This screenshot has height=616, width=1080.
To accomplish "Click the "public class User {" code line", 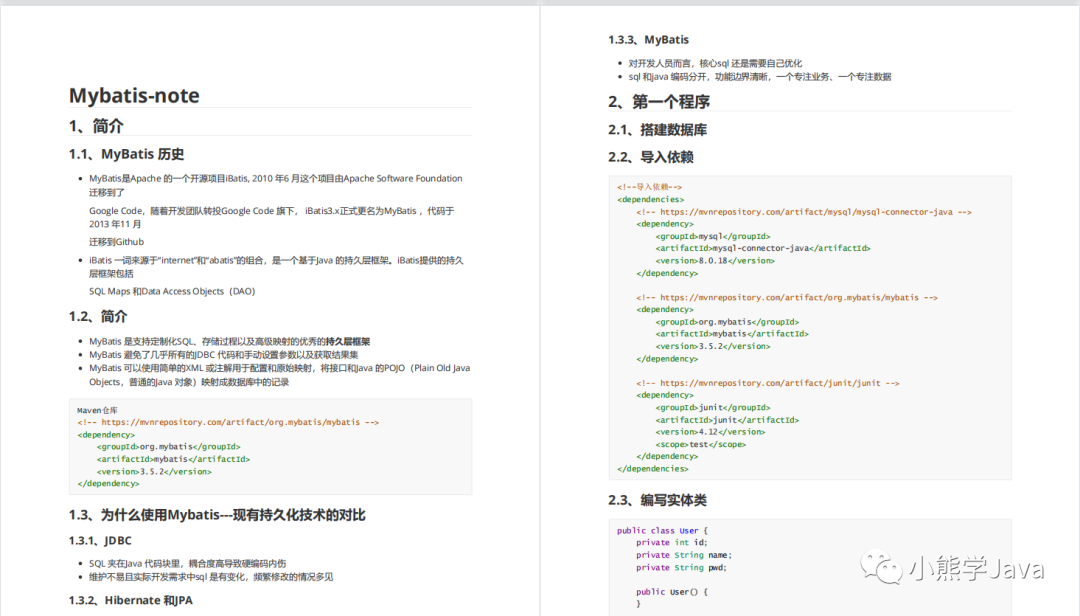I will pos(662,531).
